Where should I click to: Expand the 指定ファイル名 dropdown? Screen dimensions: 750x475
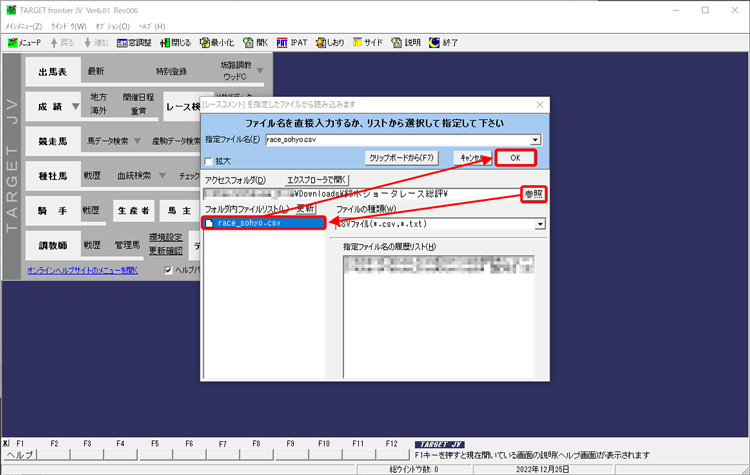[536, 141]
